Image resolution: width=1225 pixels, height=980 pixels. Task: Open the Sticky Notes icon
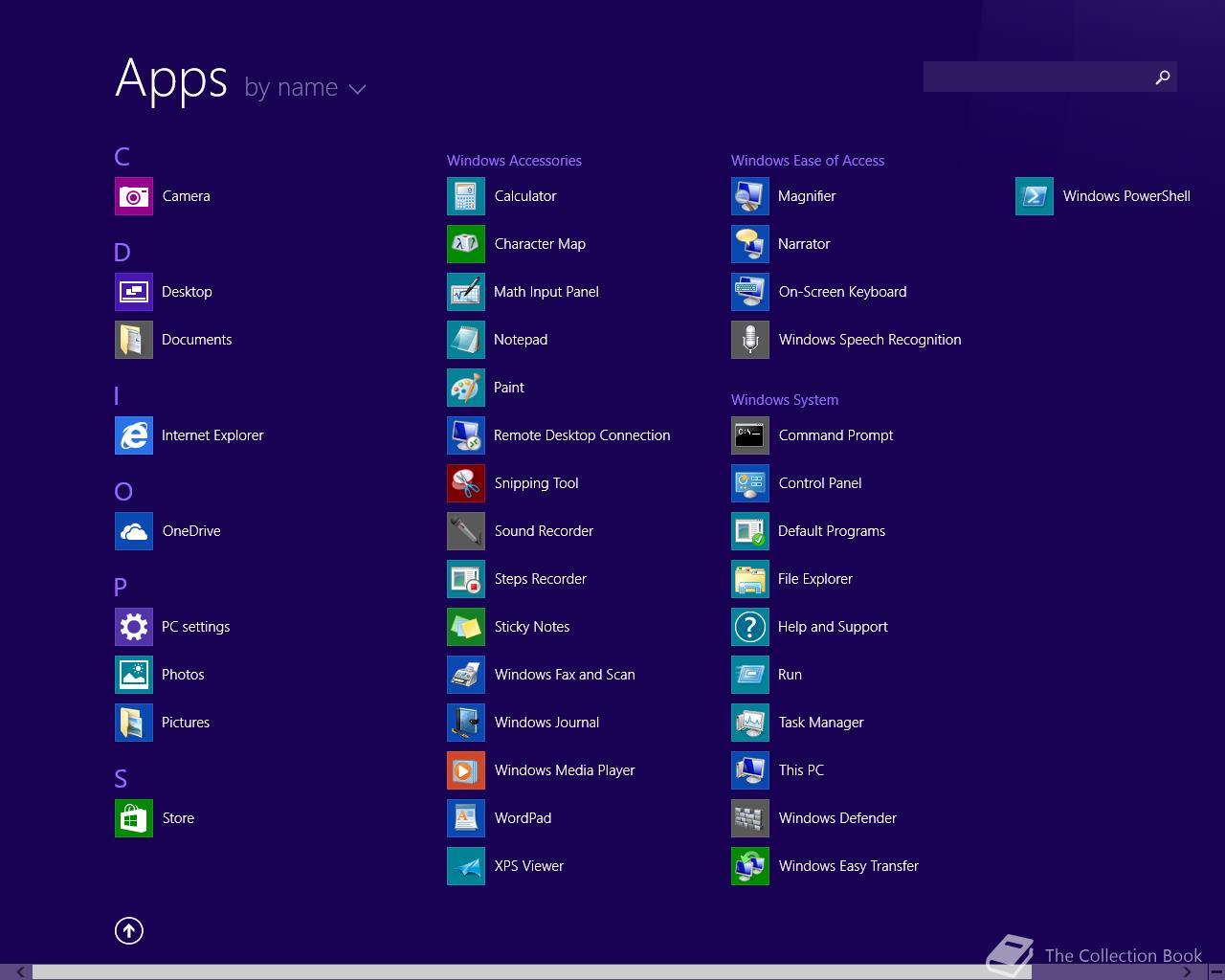pos(466,627)
